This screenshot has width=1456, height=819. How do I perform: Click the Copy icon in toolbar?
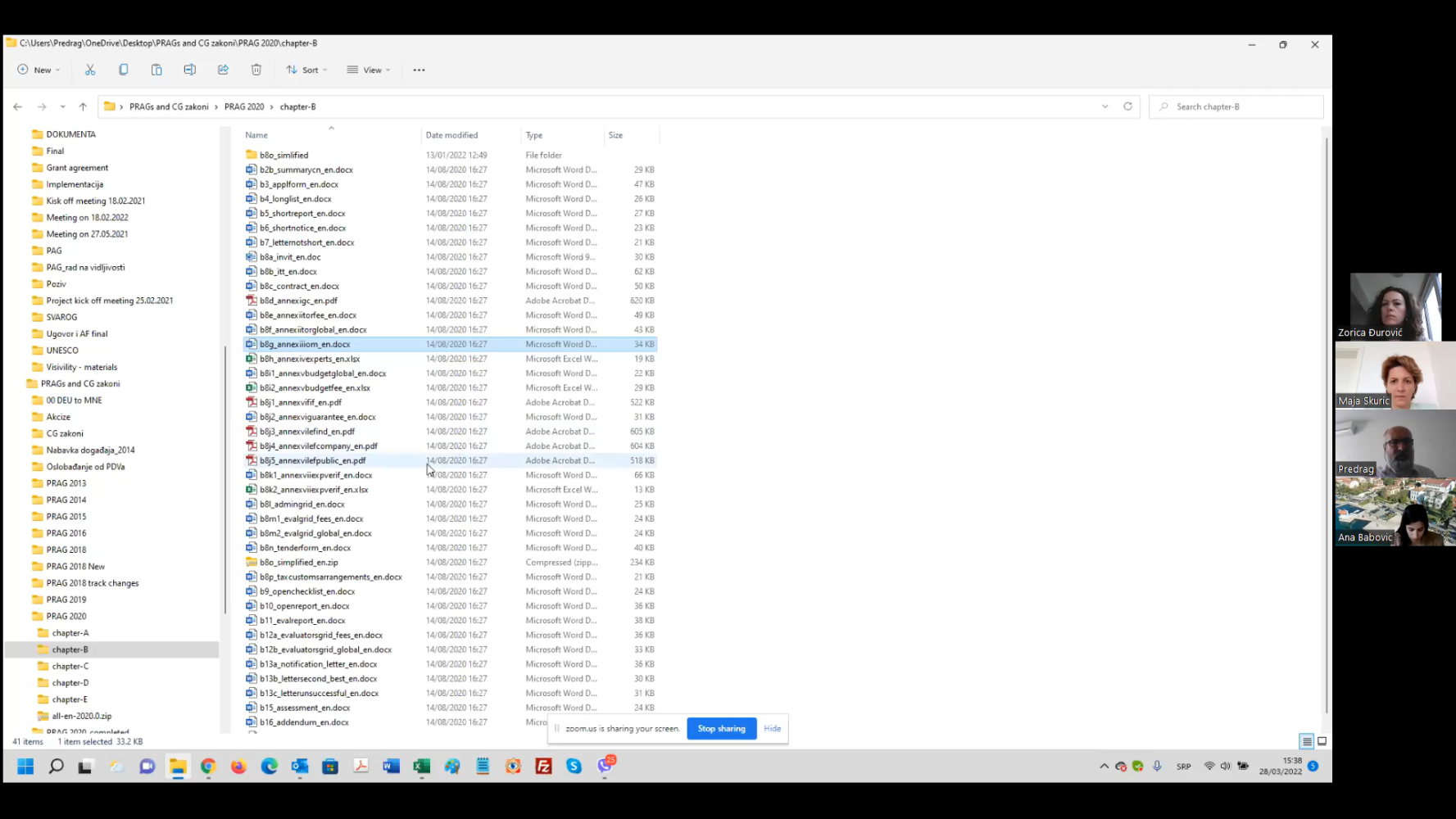click(124, 70)
